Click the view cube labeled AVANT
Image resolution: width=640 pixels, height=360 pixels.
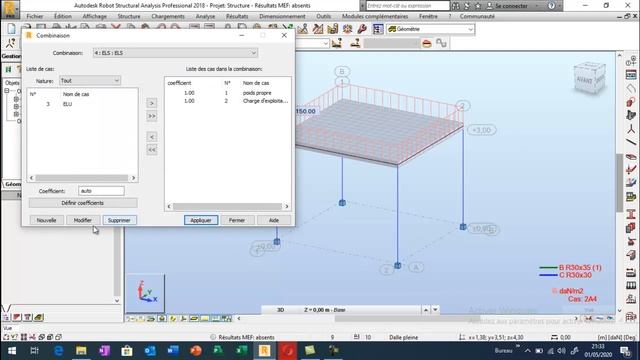click(x=589, y=79)
